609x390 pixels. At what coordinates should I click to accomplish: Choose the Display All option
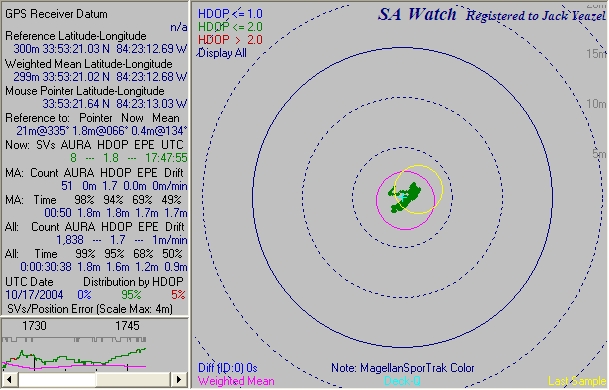223,53
